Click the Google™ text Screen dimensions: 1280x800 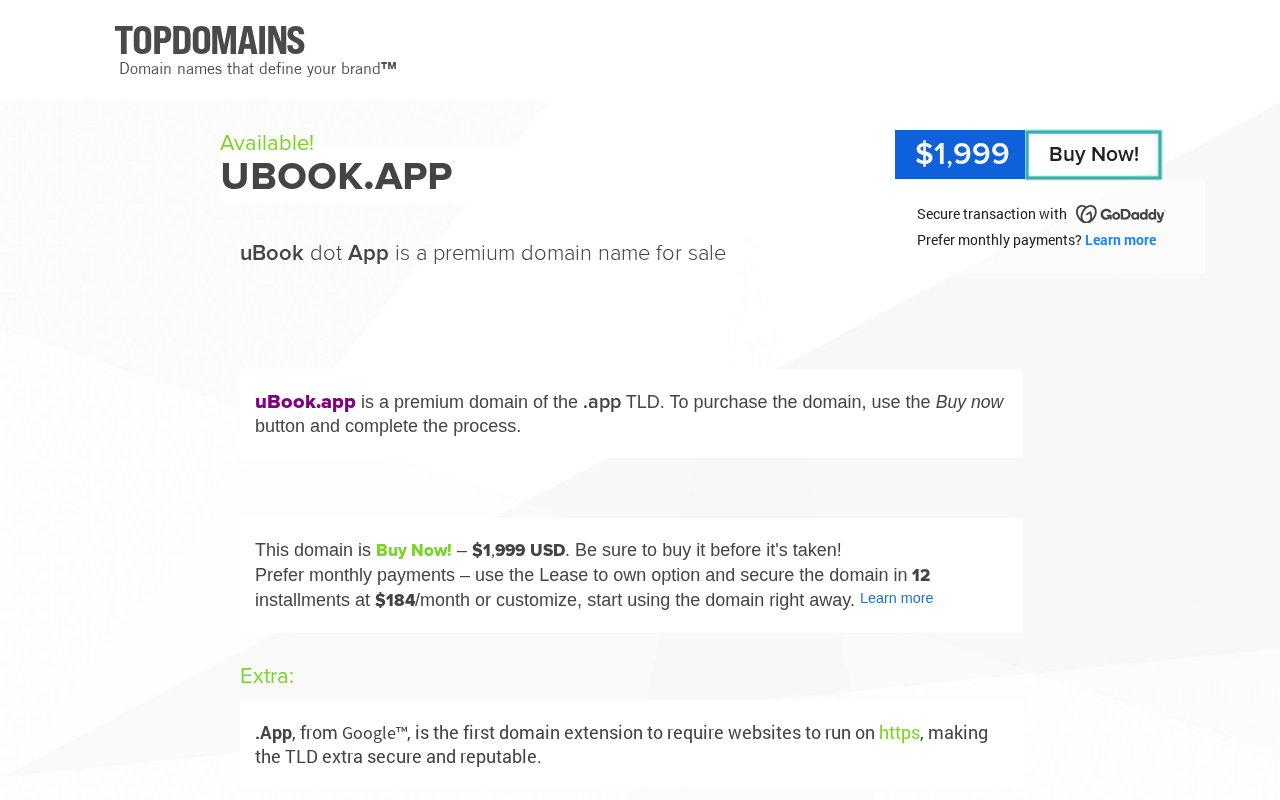point(374,733)
